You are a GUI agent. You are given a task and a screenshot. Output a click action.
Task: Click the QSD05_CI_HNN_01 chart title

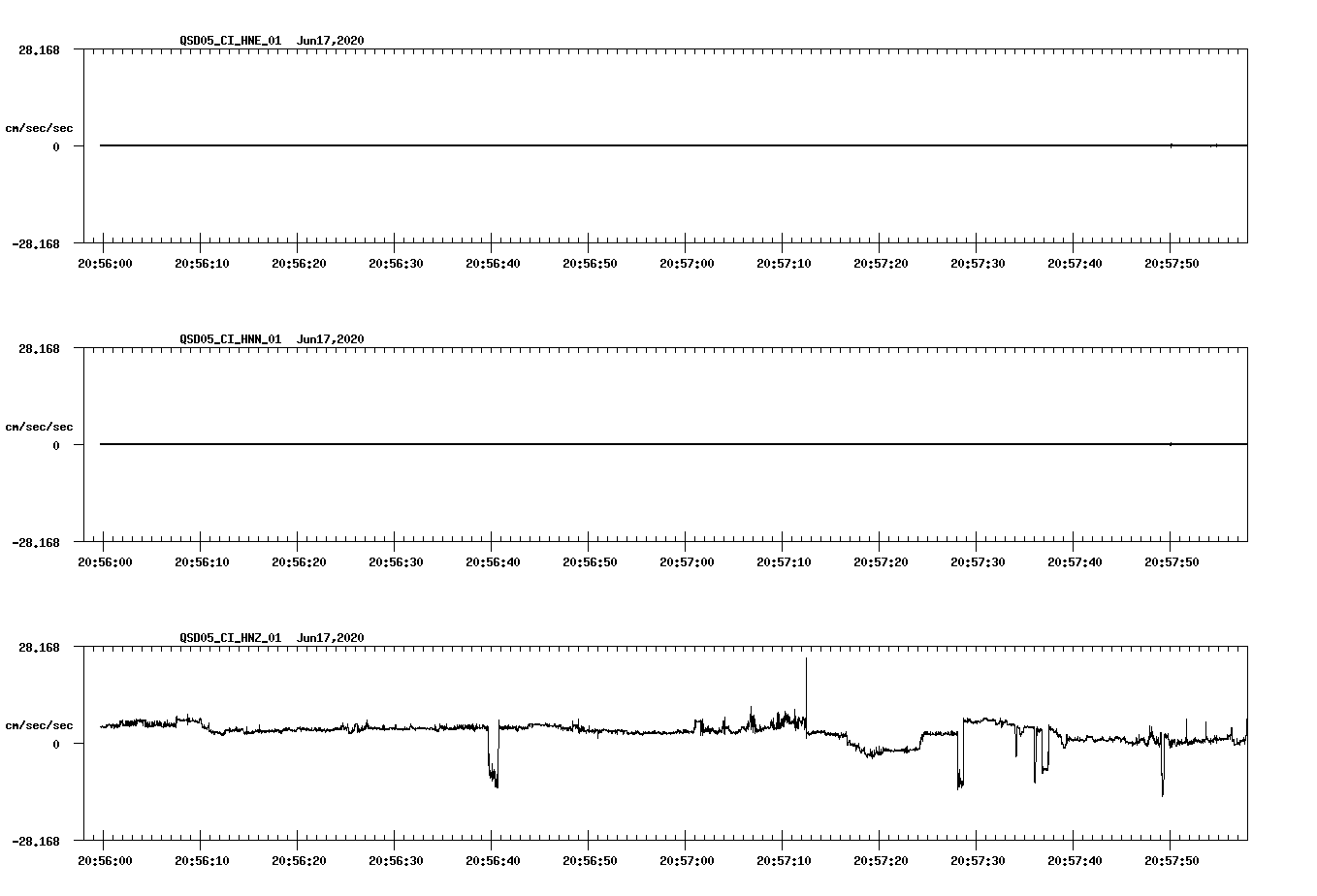[x=272, y=338]
